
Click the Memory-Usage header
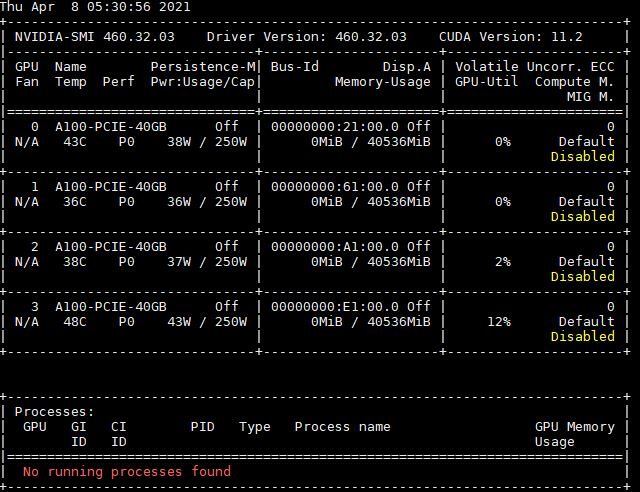click(x=383, y=82)
